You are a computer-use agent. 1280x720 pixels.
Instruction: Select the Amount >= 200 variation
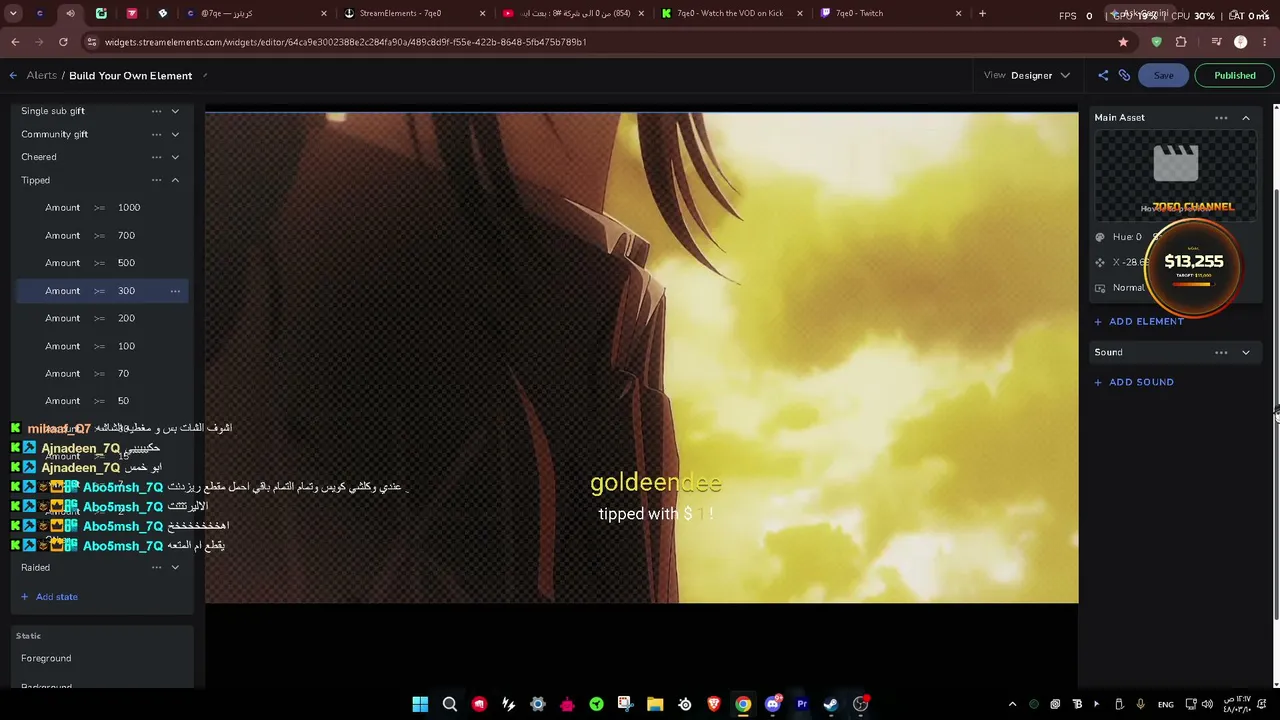click(102, 318)
